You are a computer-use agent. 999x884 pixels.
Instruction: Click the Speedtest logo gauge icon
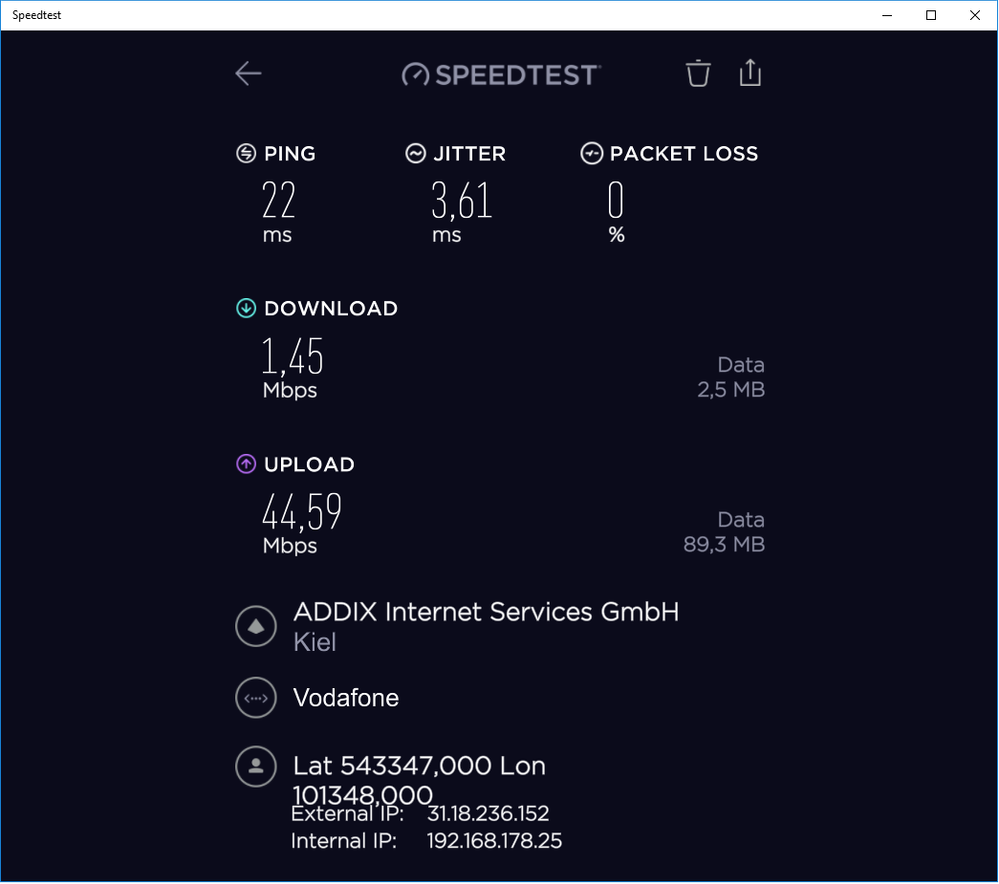pos(414,73)
